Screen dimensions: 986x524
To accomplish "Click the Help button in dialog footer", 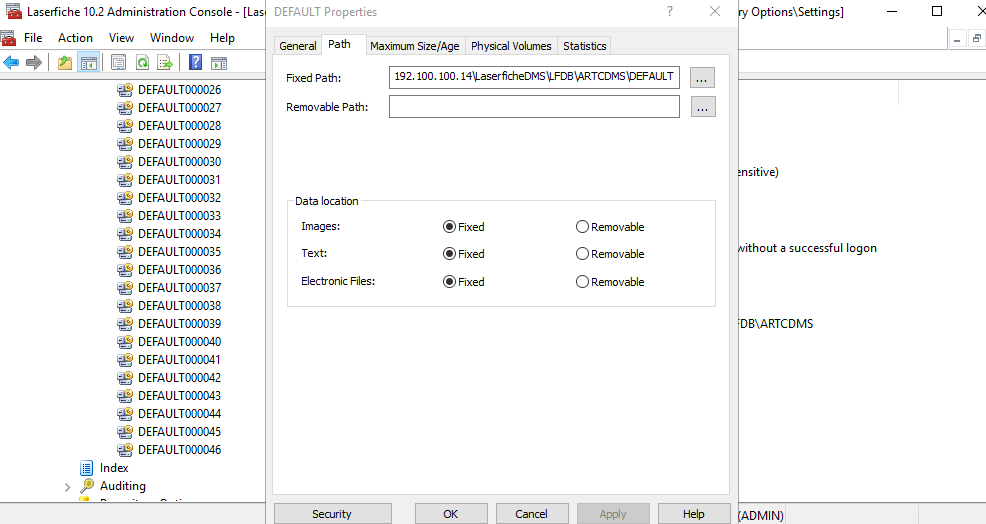I will click(694, 513).
